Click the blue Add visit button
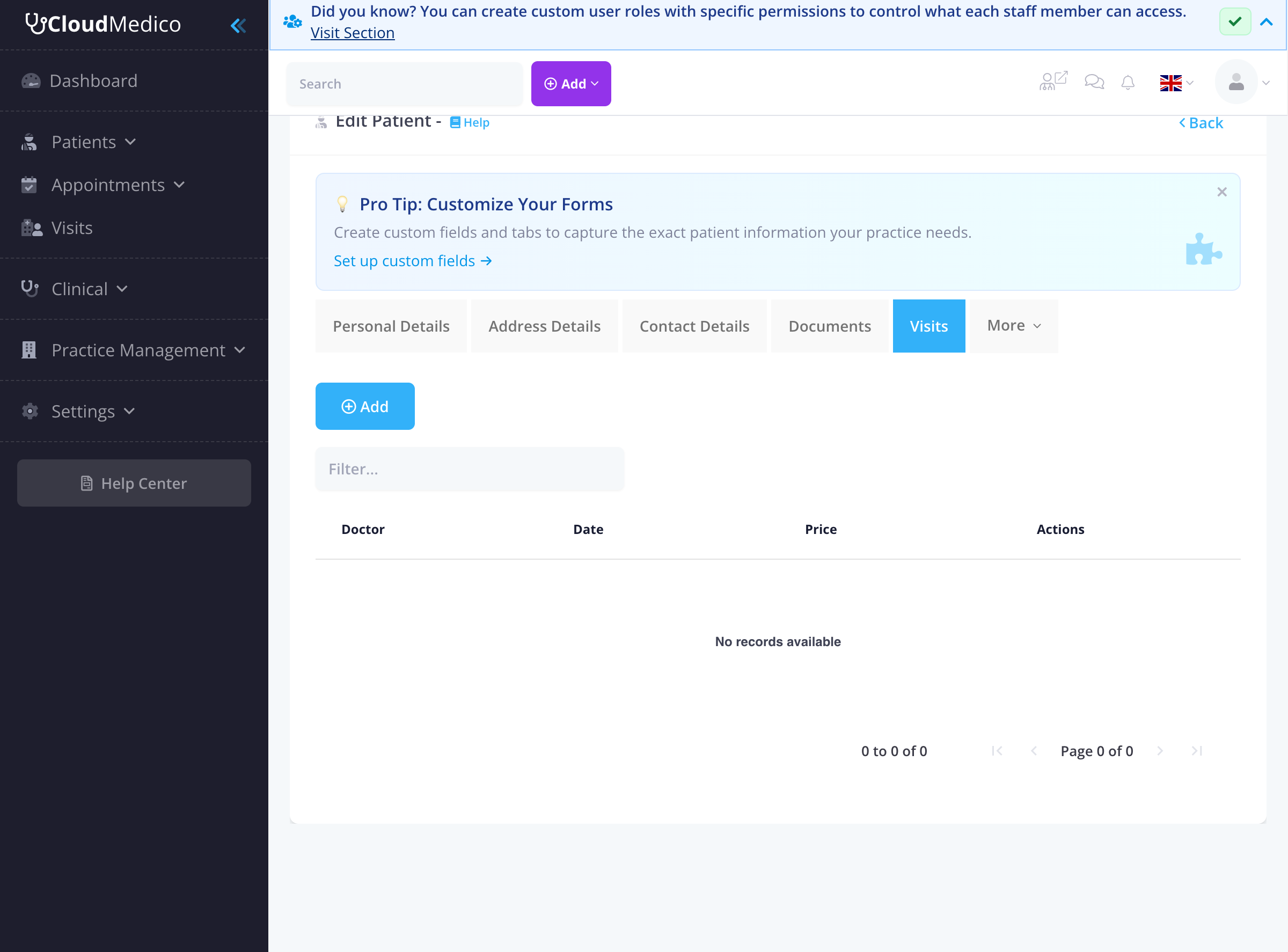Screen dimensions: 1288x952 (x=365, y=406)
